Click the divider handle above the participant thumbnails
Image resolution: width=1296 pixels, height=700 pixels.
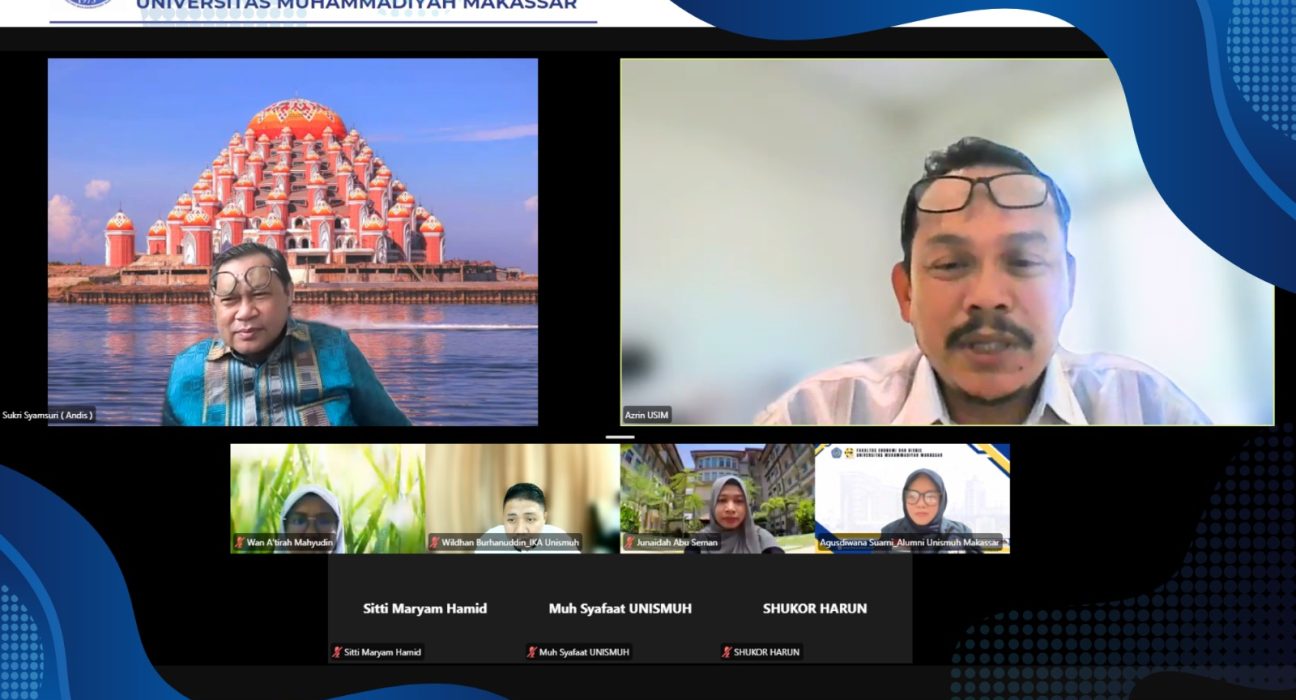(x=620, y=437)
